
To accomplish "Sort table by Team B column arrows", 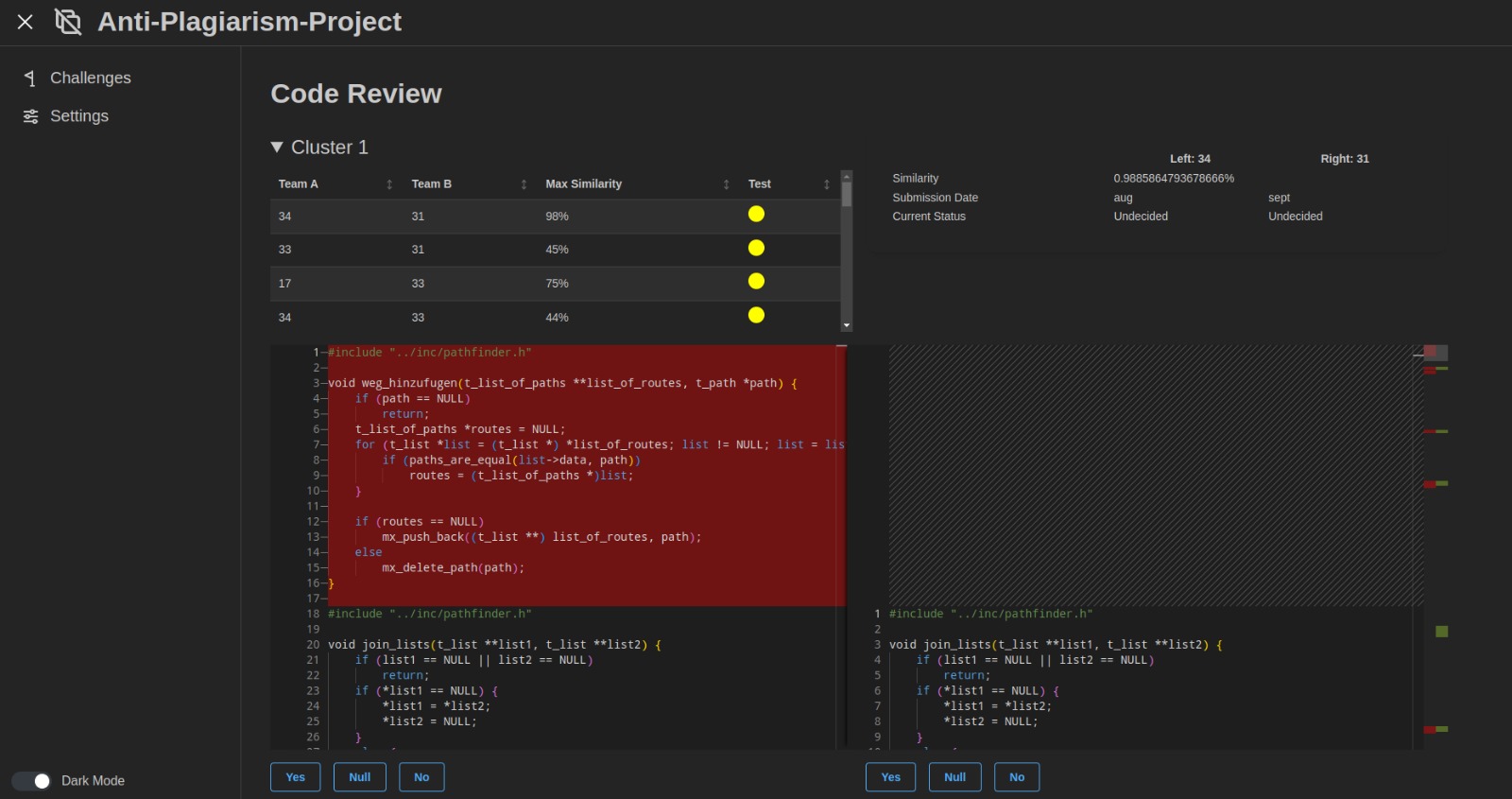I will [524, 184].
